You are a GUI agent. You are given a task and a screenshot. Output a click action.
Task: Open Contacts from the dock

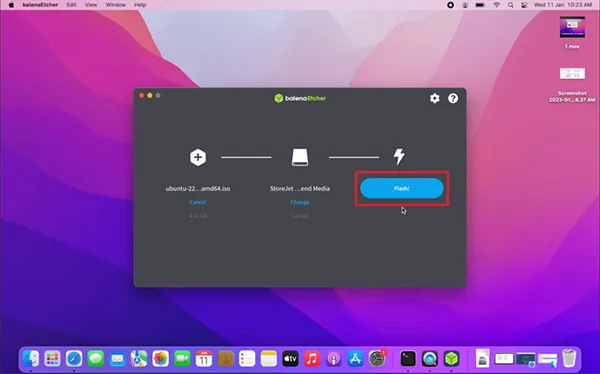point(226,359)
